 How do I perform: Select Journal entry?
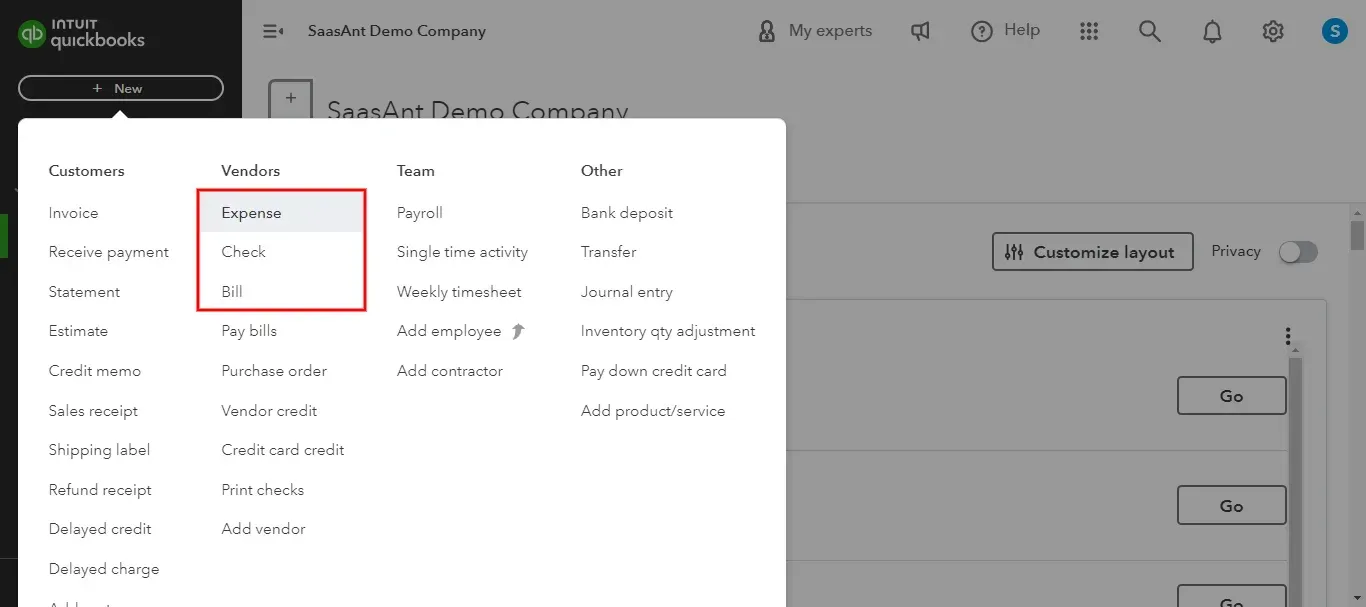[x=627, y=292]
